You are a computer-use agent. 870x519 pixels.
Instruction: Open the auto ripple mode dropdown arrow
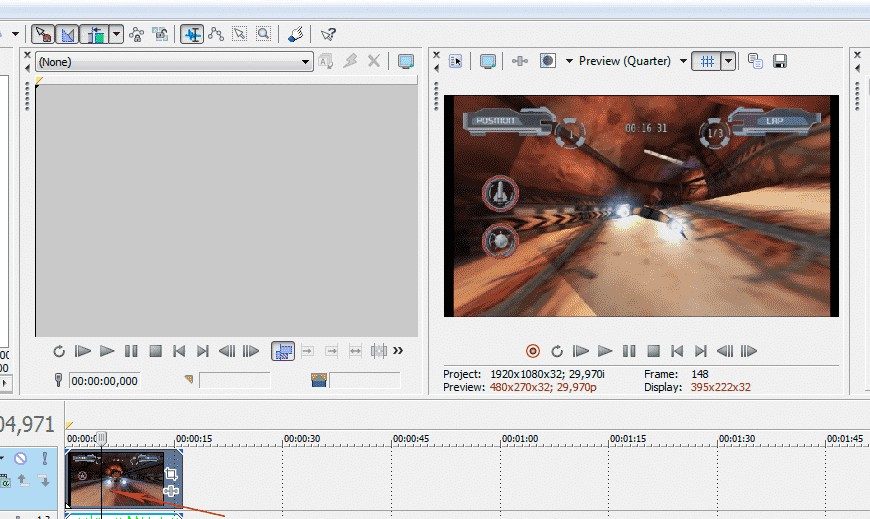pos(117,34)
